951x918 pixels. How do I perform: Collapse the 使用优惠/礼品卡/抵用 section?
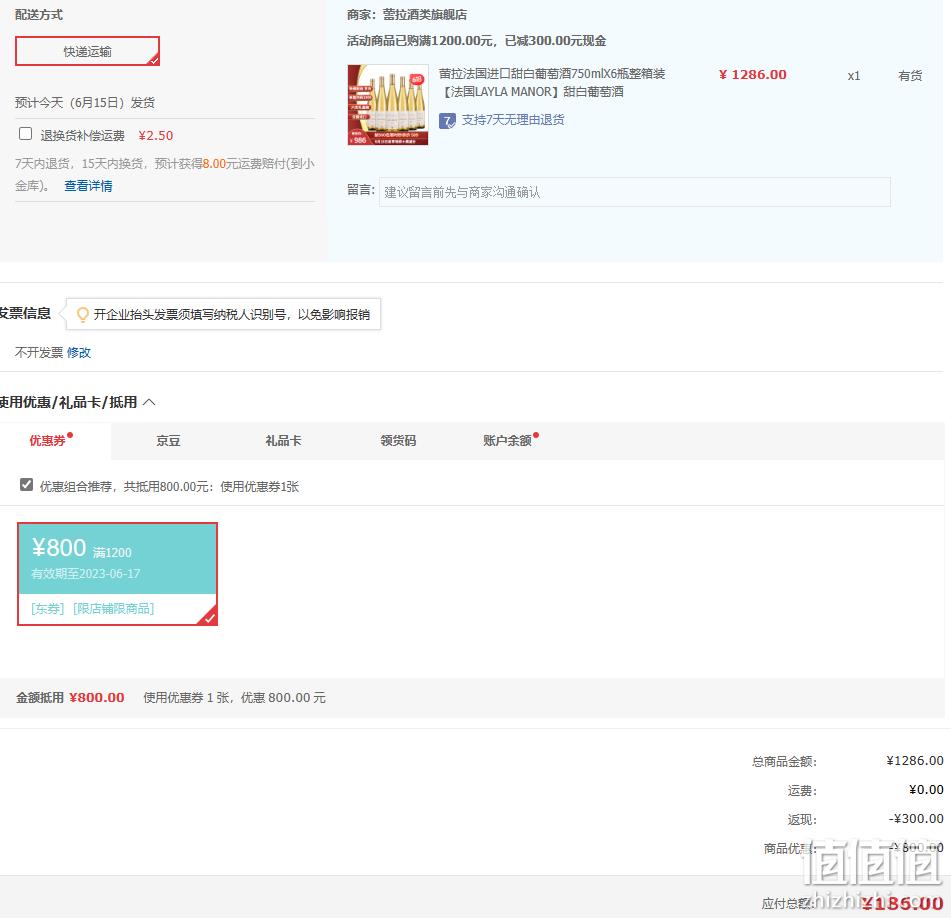coord(149,402)
